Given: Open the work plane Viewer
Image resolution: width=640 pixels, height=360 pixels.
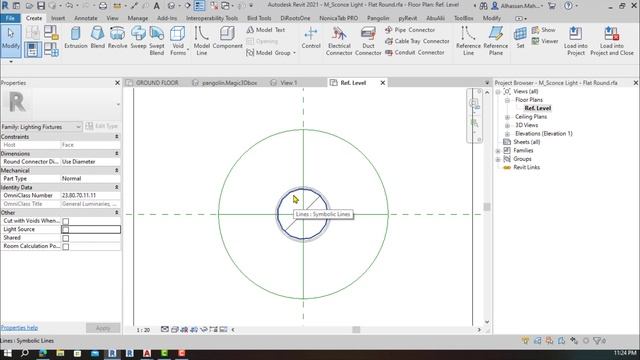Looking at the screenshot, I should click(x=545, y=41).
